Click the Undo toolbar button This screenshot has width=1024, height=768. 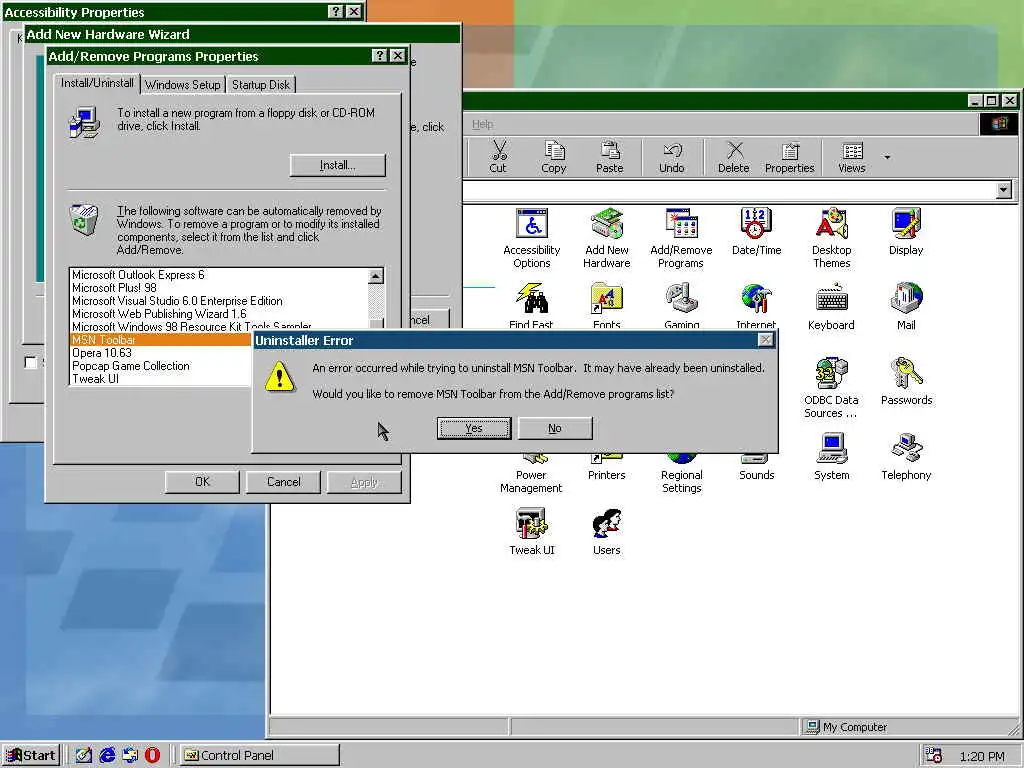(x=671, y=157)
